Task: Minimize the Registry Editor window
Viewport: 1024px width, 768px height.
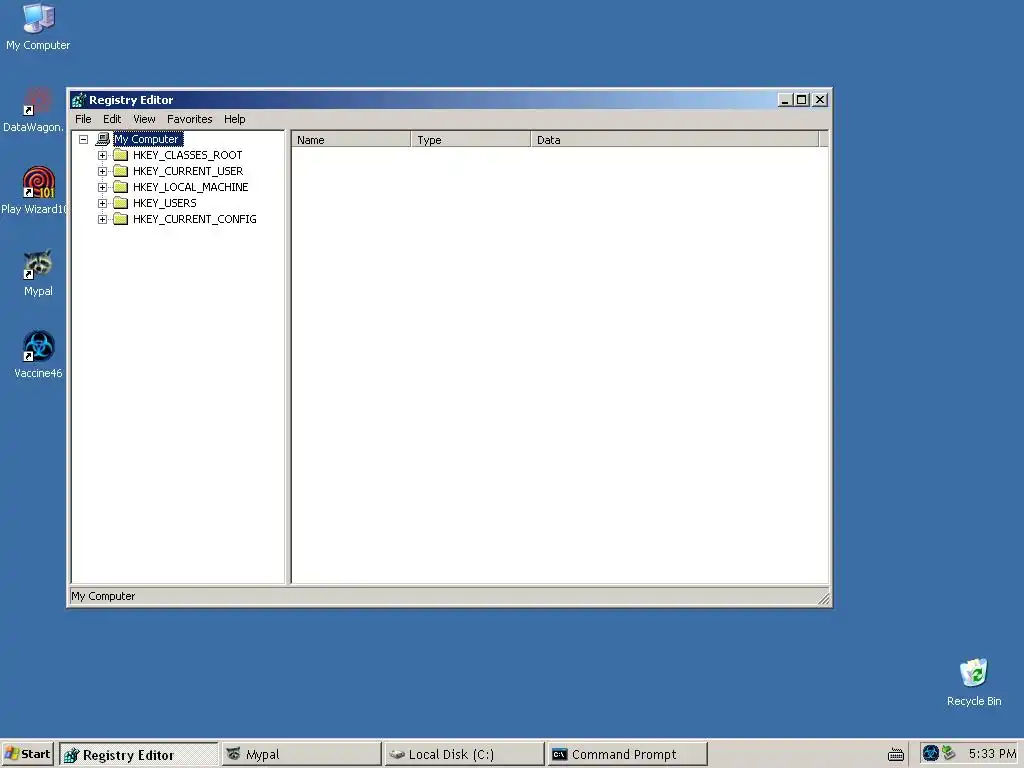Action: tap(785, 100)
